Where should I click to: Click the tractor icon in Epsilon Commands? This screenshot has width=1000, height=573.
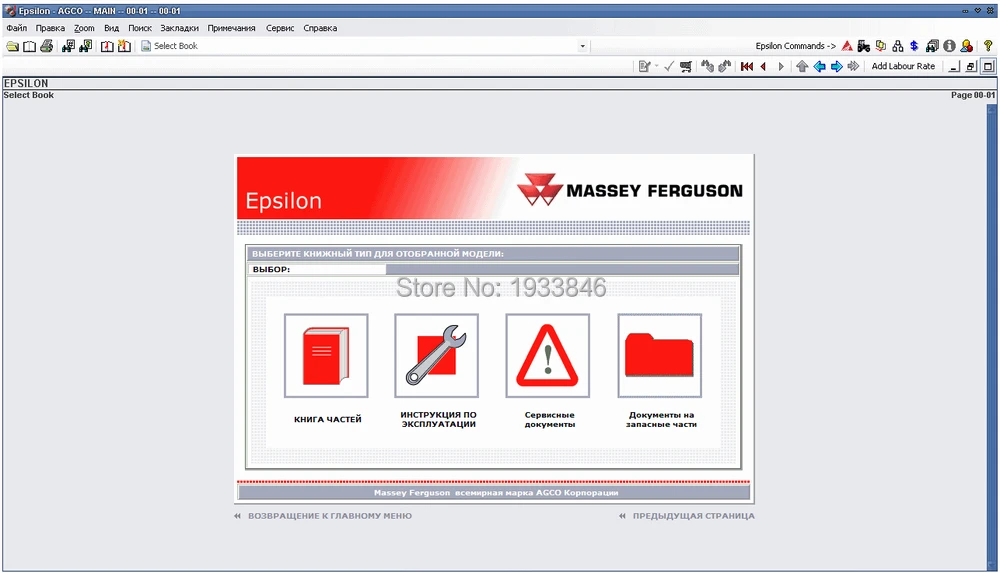(863, 46)
